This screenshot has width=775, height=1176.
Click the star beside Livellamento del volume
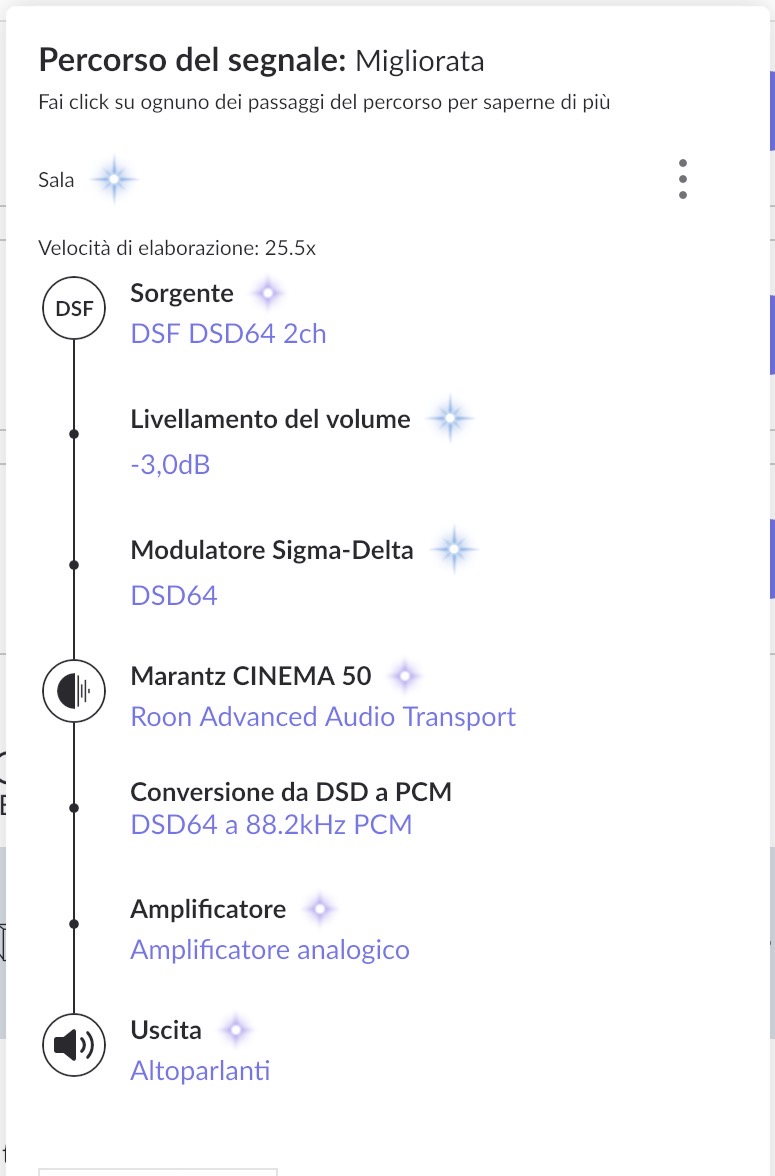449,419
